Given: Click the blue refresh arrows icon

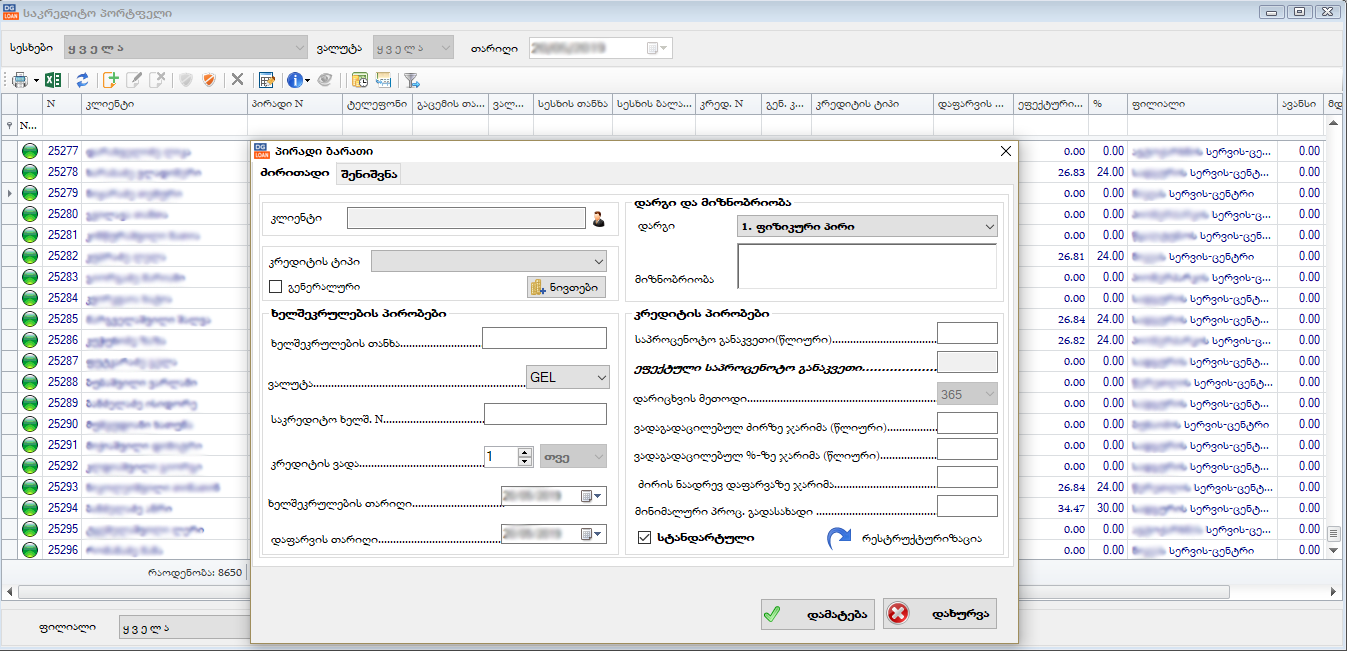Looking at the screenshot, I should point(82,80).
